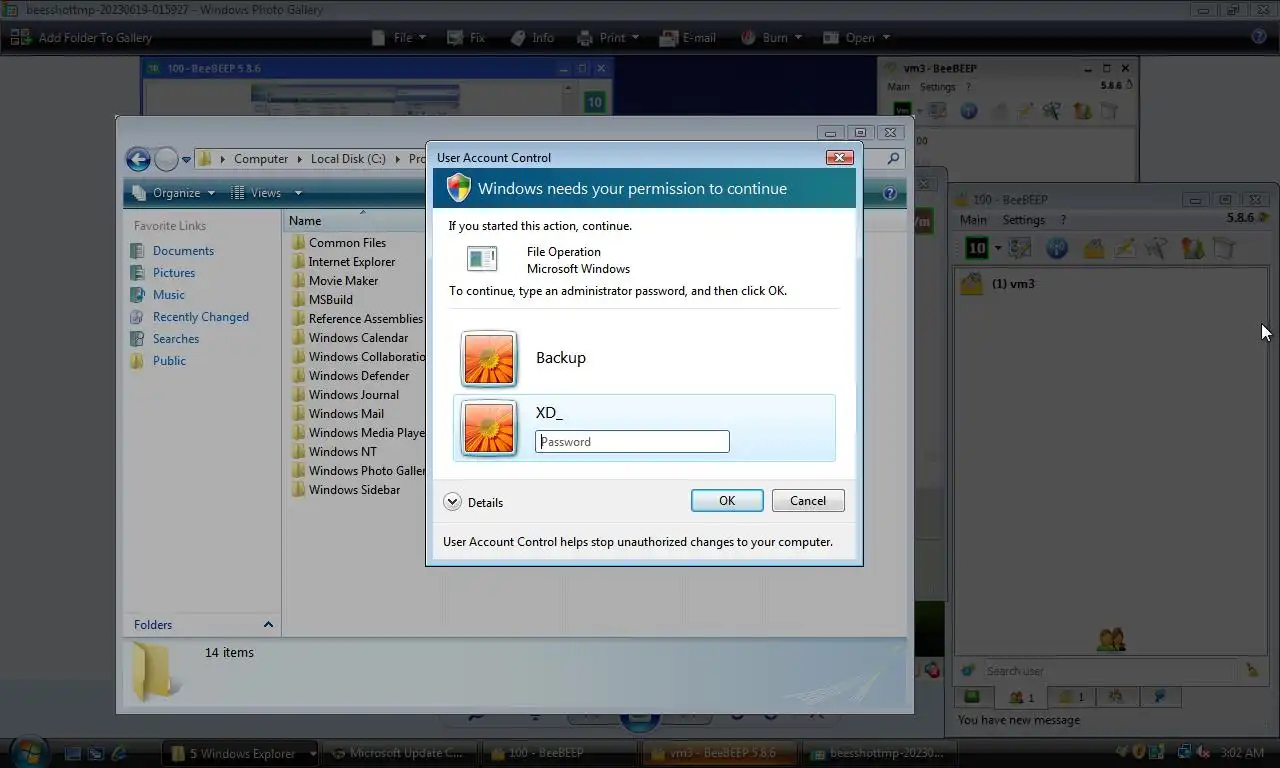
Task: Select the Backup account picture
Action: pyautogui.click(x=489, y=359)
